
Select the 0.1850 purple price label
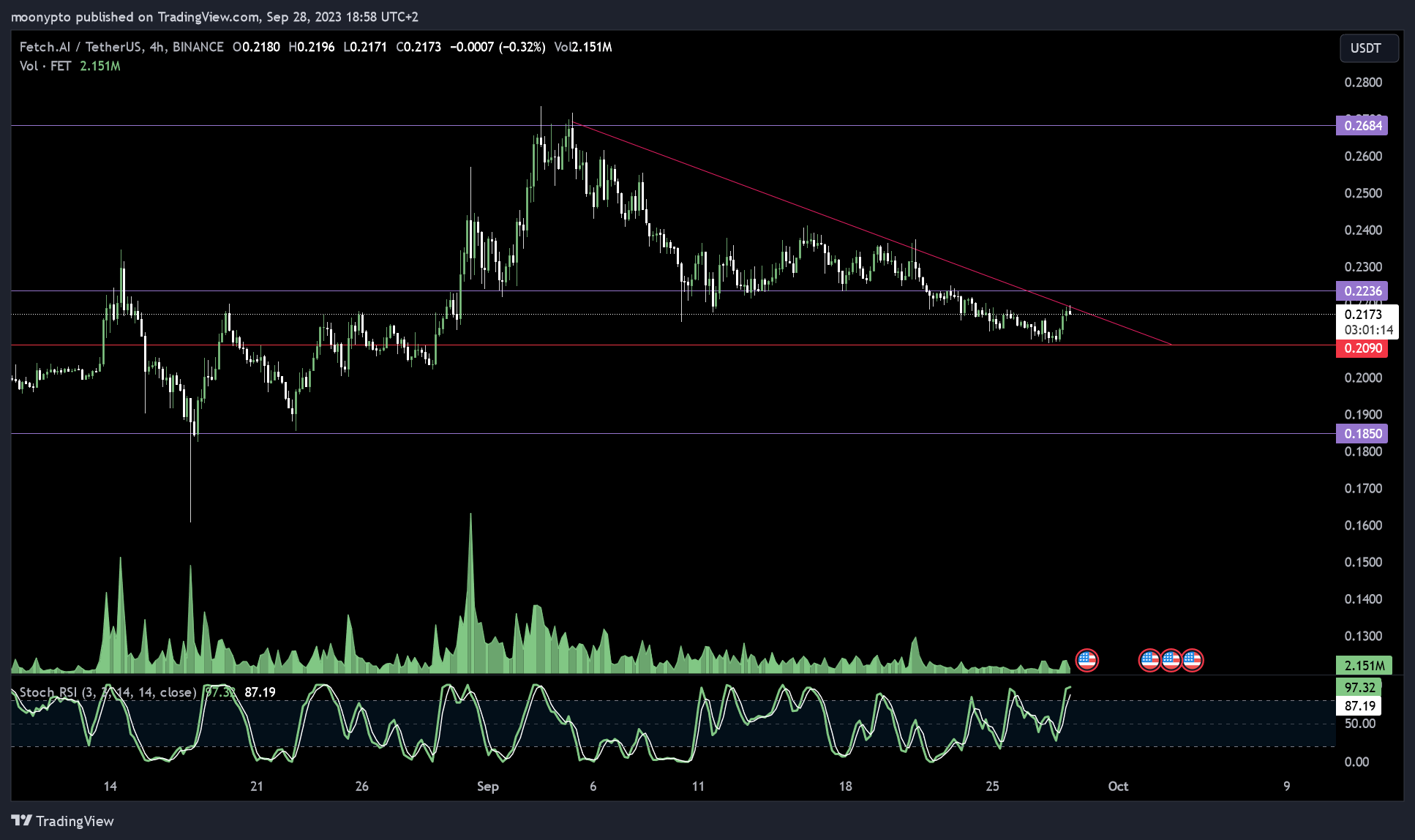coord(1362,434)
